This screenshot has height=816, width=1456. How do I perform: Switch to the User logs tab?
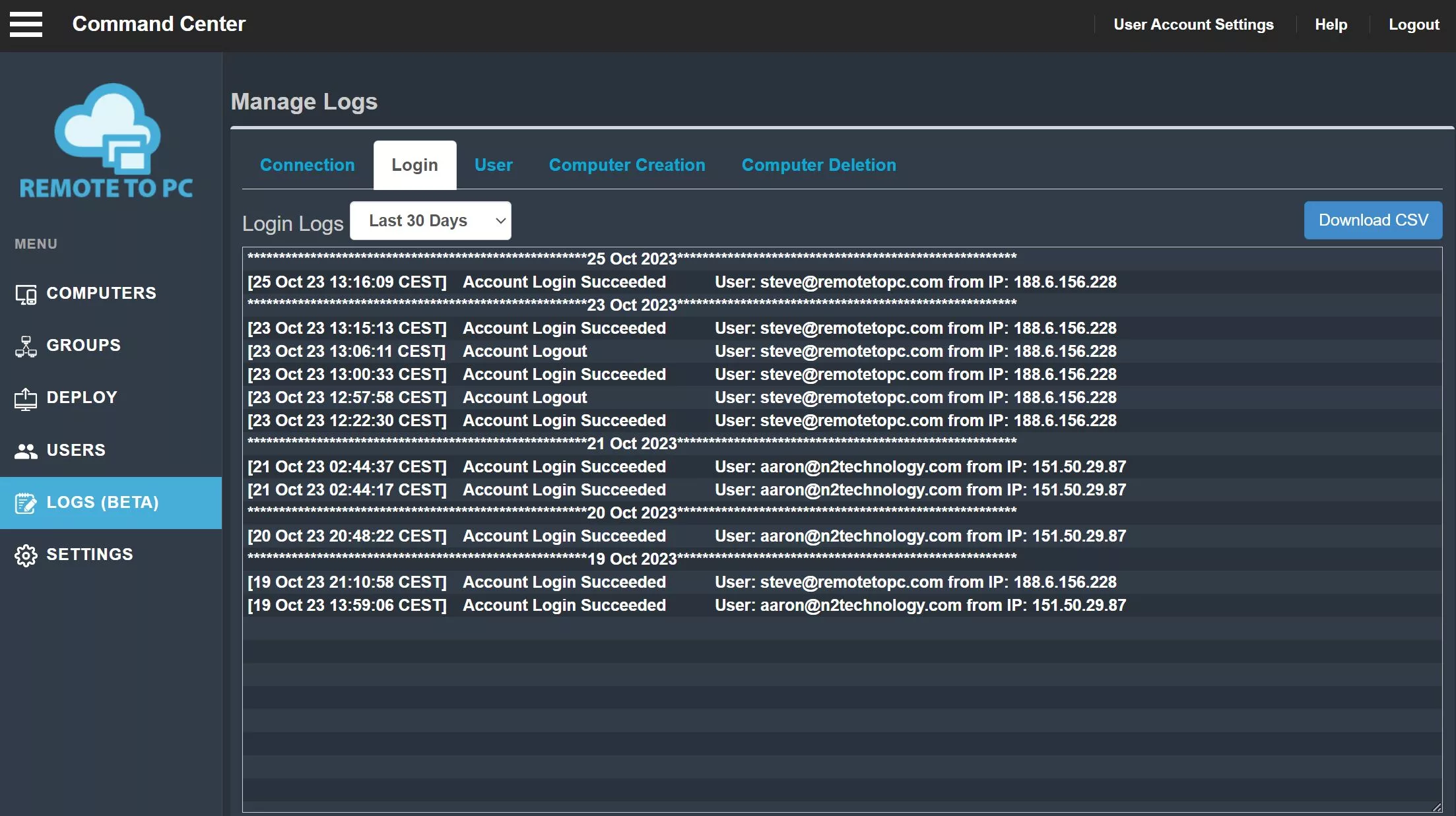click(x=493, y=165)
